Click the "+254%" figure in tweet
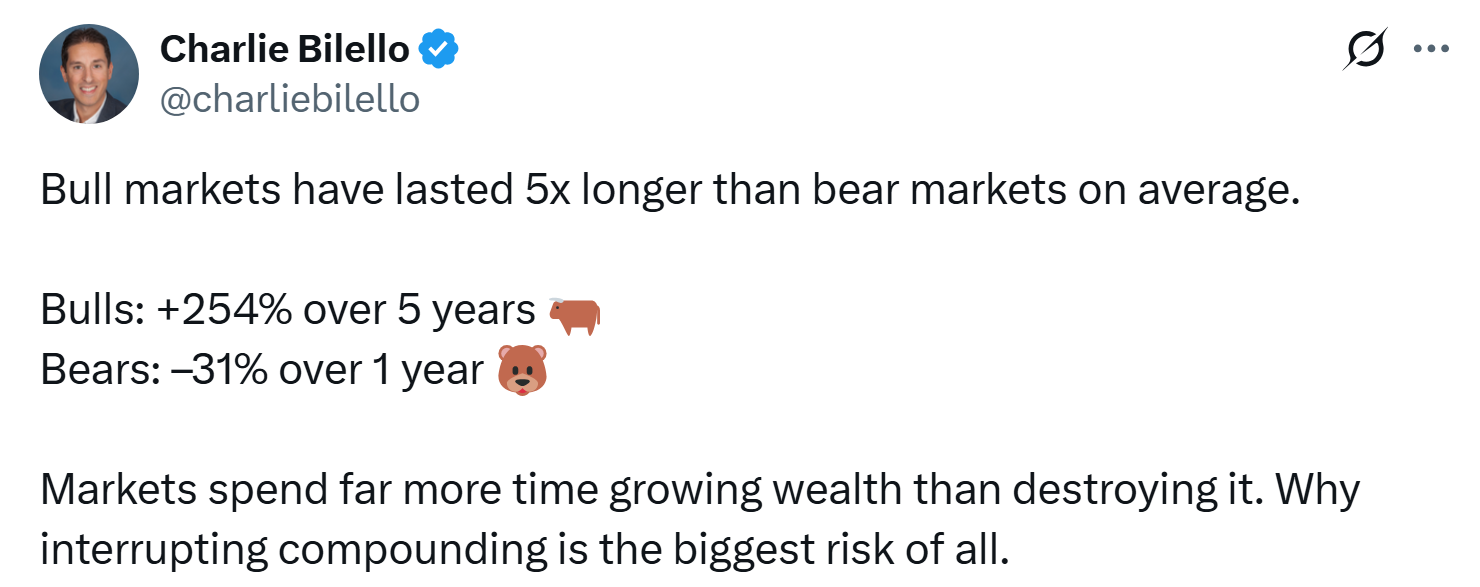 228,313
